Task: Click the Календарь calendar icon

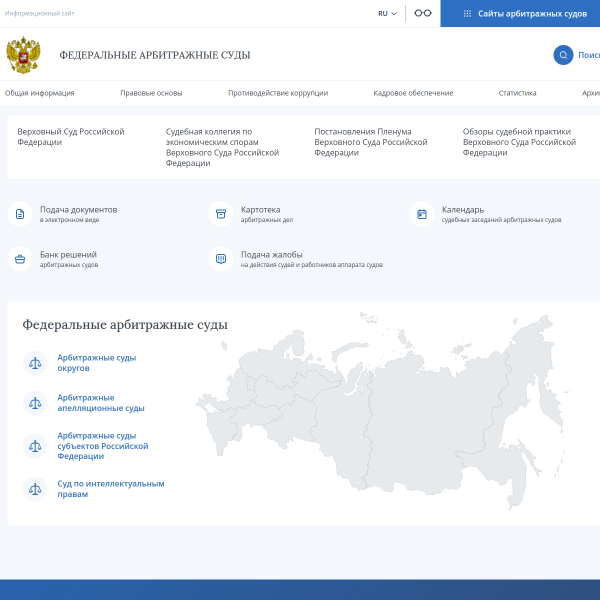Action: (x=422, y=214)
